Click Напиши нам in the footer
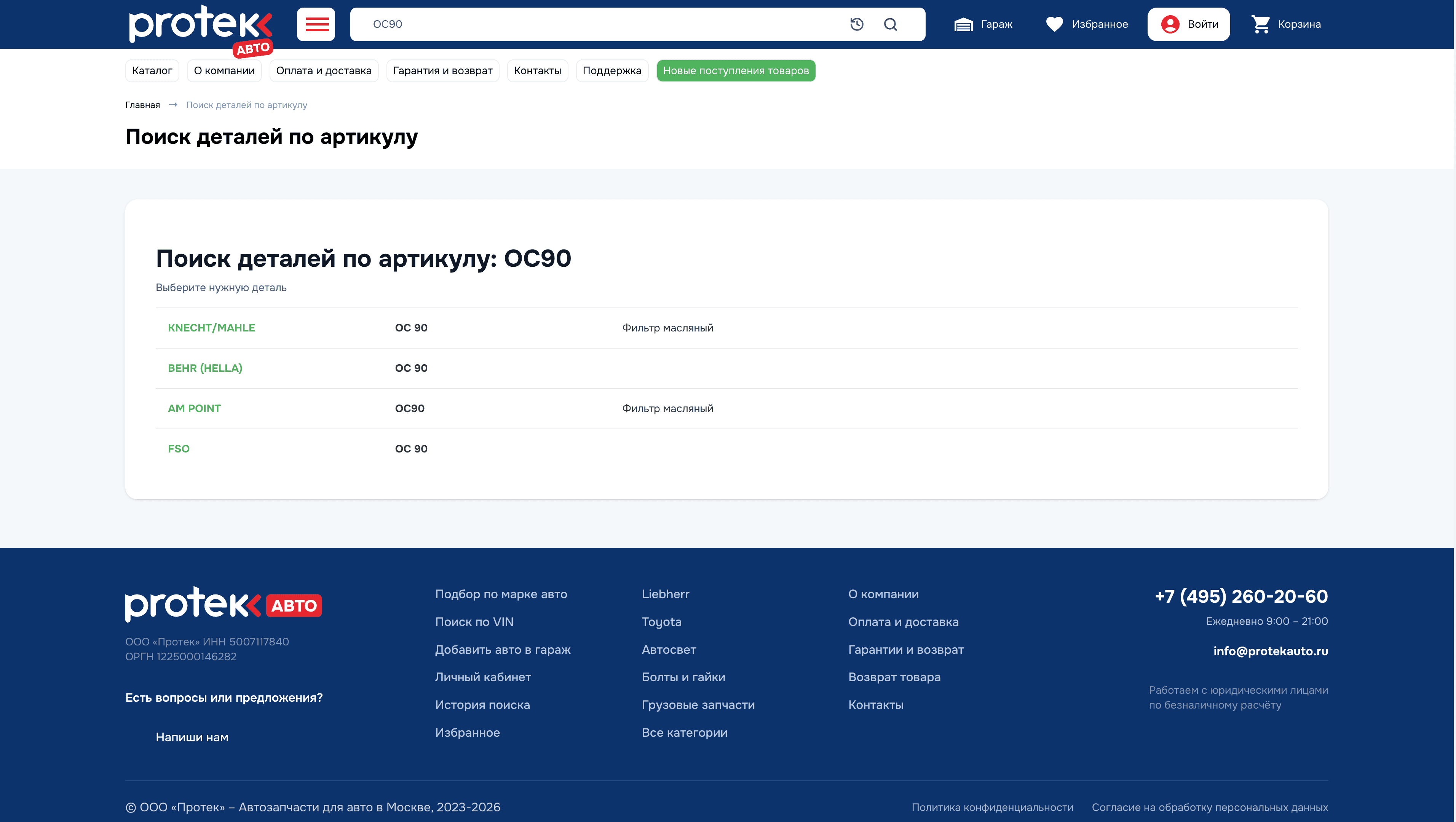The height and width of the screenshot is (822, 1456). [192, 737]
